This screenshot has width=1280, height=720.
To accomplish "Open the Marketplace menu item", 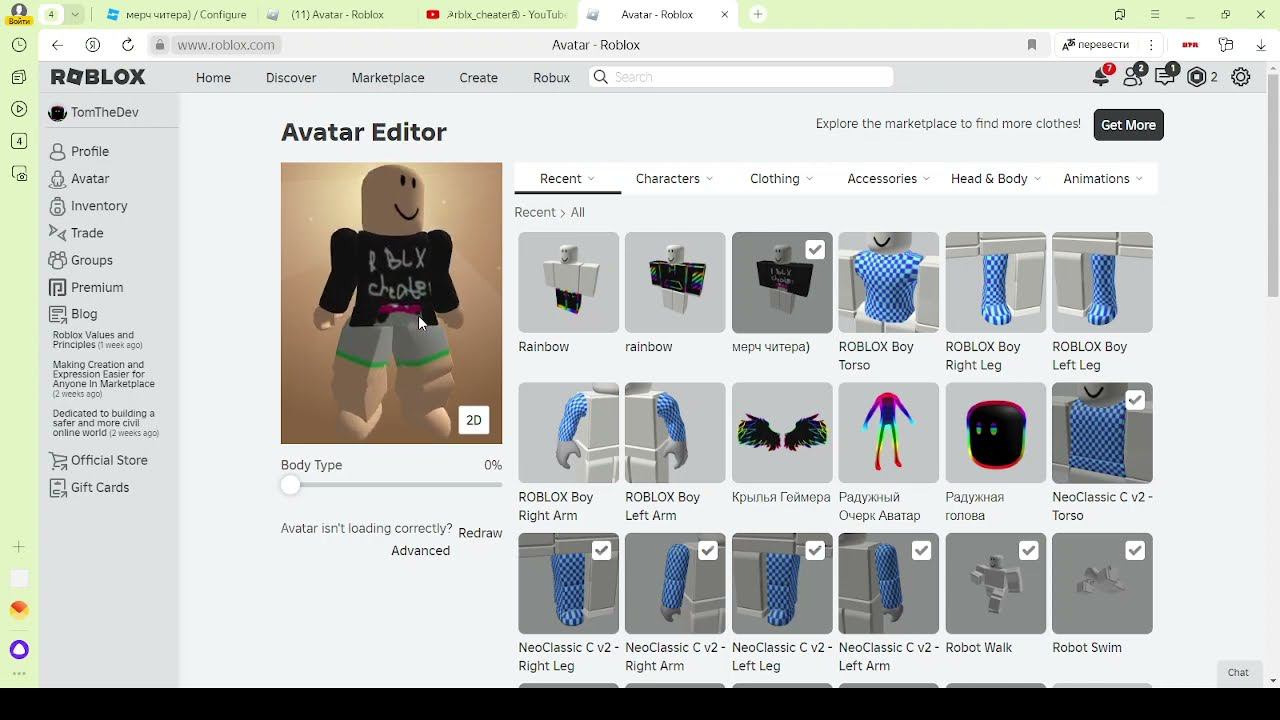I will [x=388, y=77].
